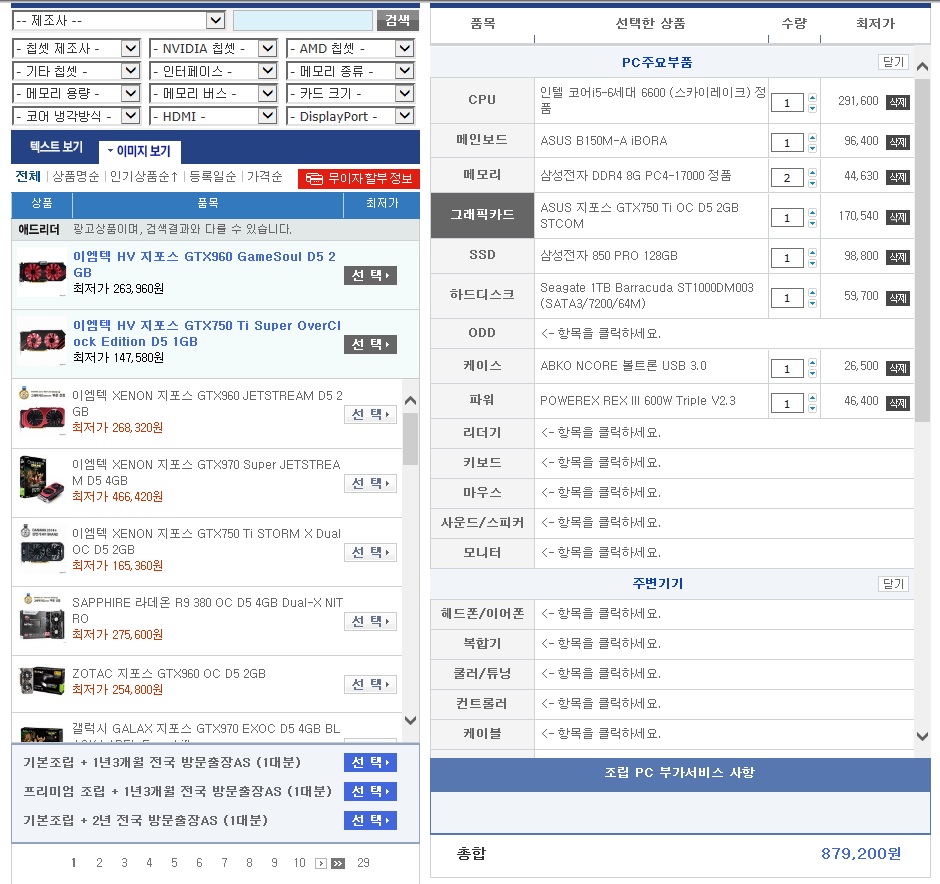The image size is (940, 884).
Task: Open the 제조사 manufacturer dropdown
Action: tap(118, 20)
